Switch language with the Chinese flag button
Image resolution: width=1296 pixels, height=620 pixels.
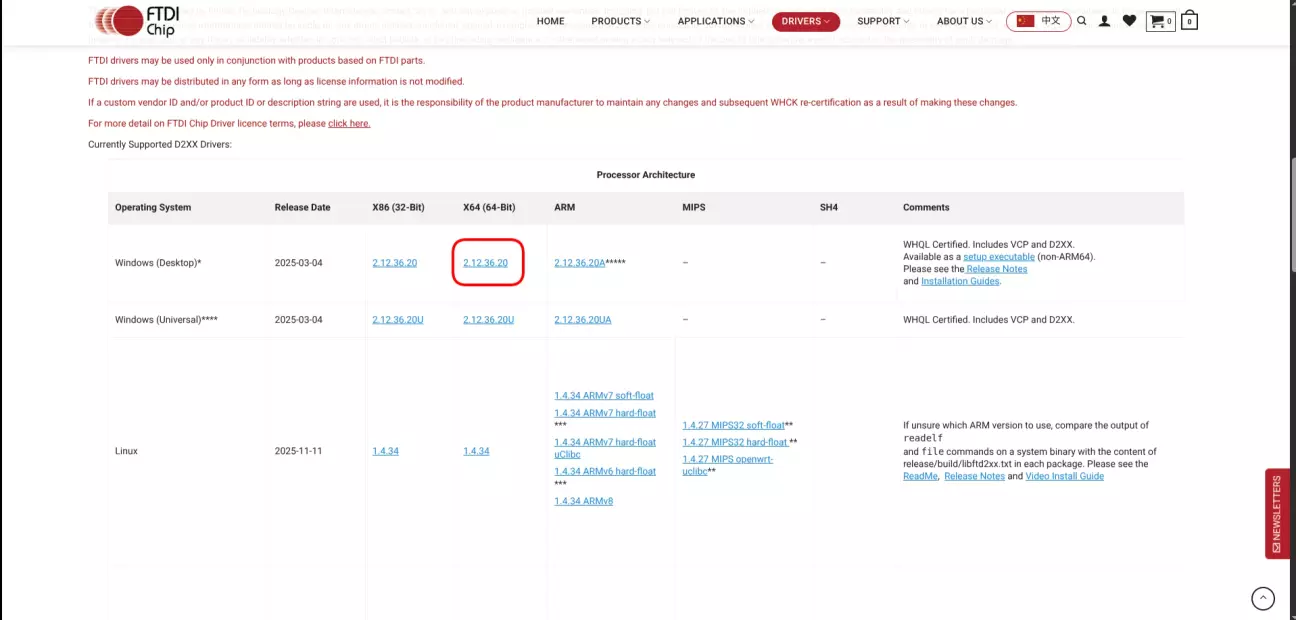click(1038, 21)
